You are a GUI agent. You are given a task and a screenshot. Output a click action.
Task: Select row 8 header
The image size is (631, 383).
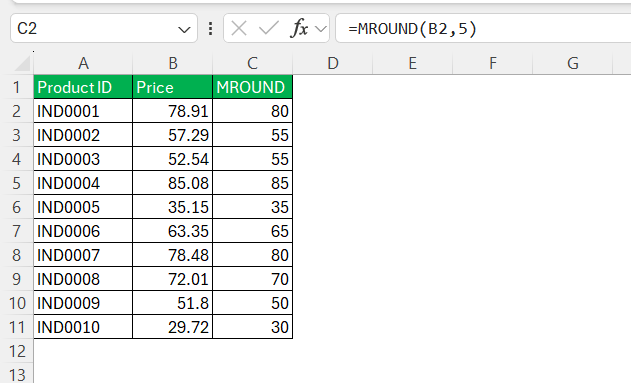[16, 255]
